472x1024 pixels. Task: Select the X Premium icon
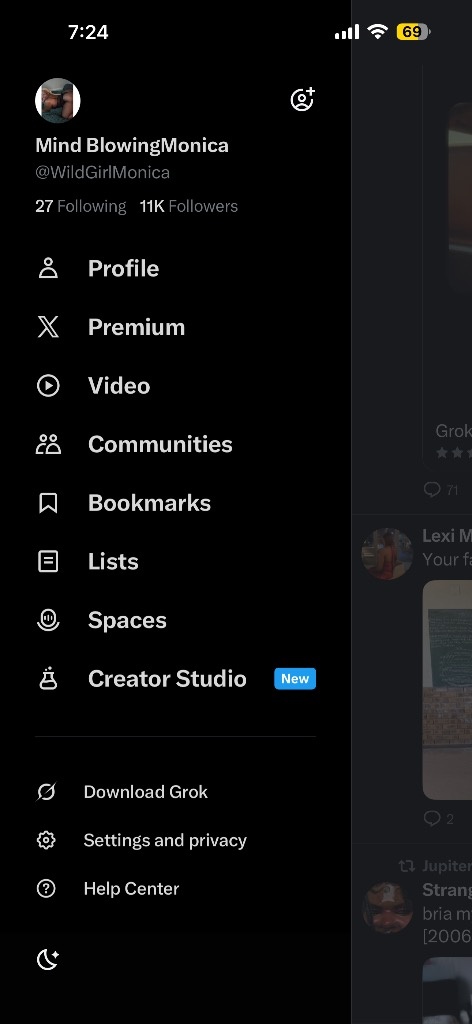pos(48,327)
